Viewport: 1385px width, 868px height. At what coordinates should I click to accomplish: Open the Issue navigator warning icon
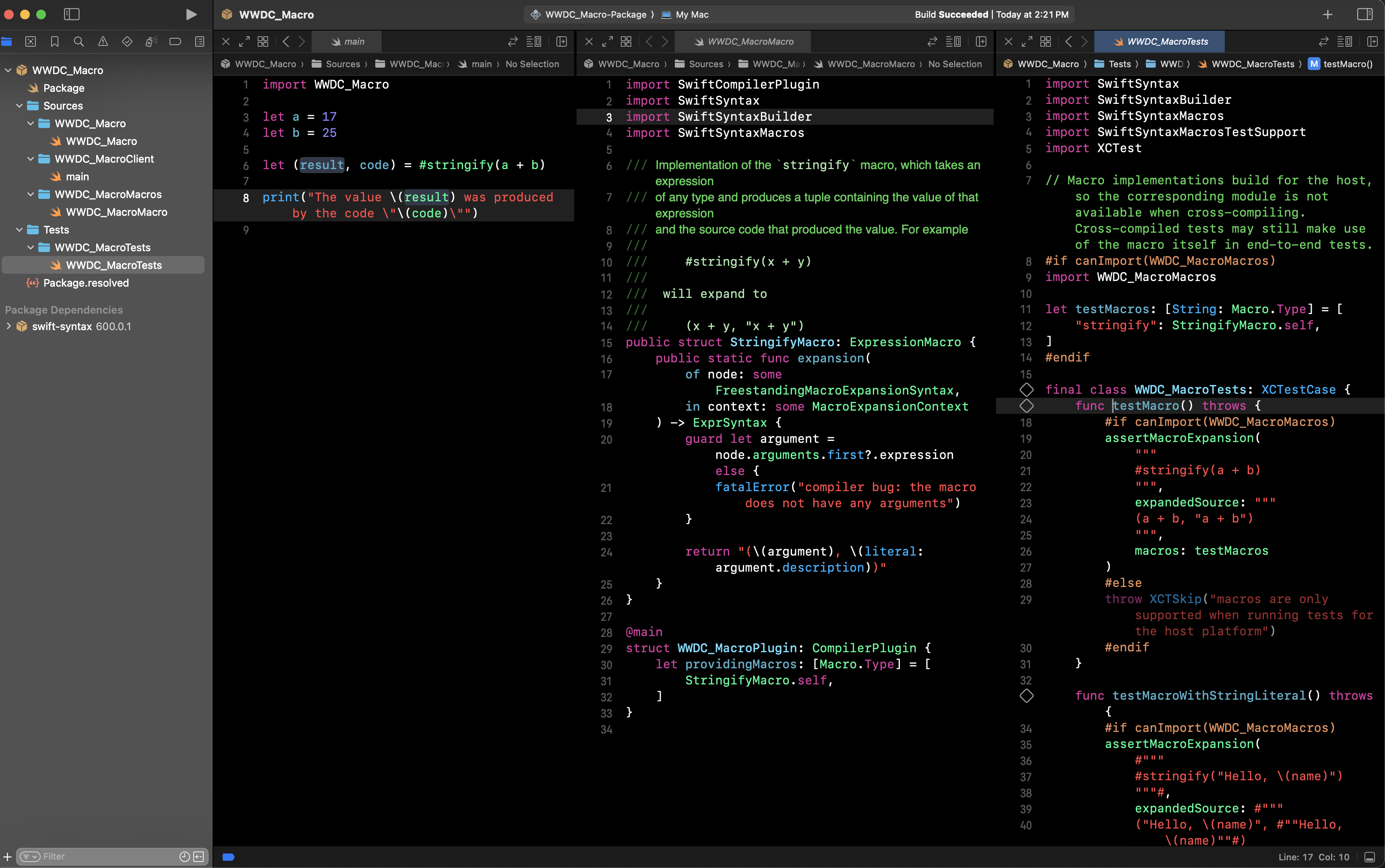click(103, 41)
